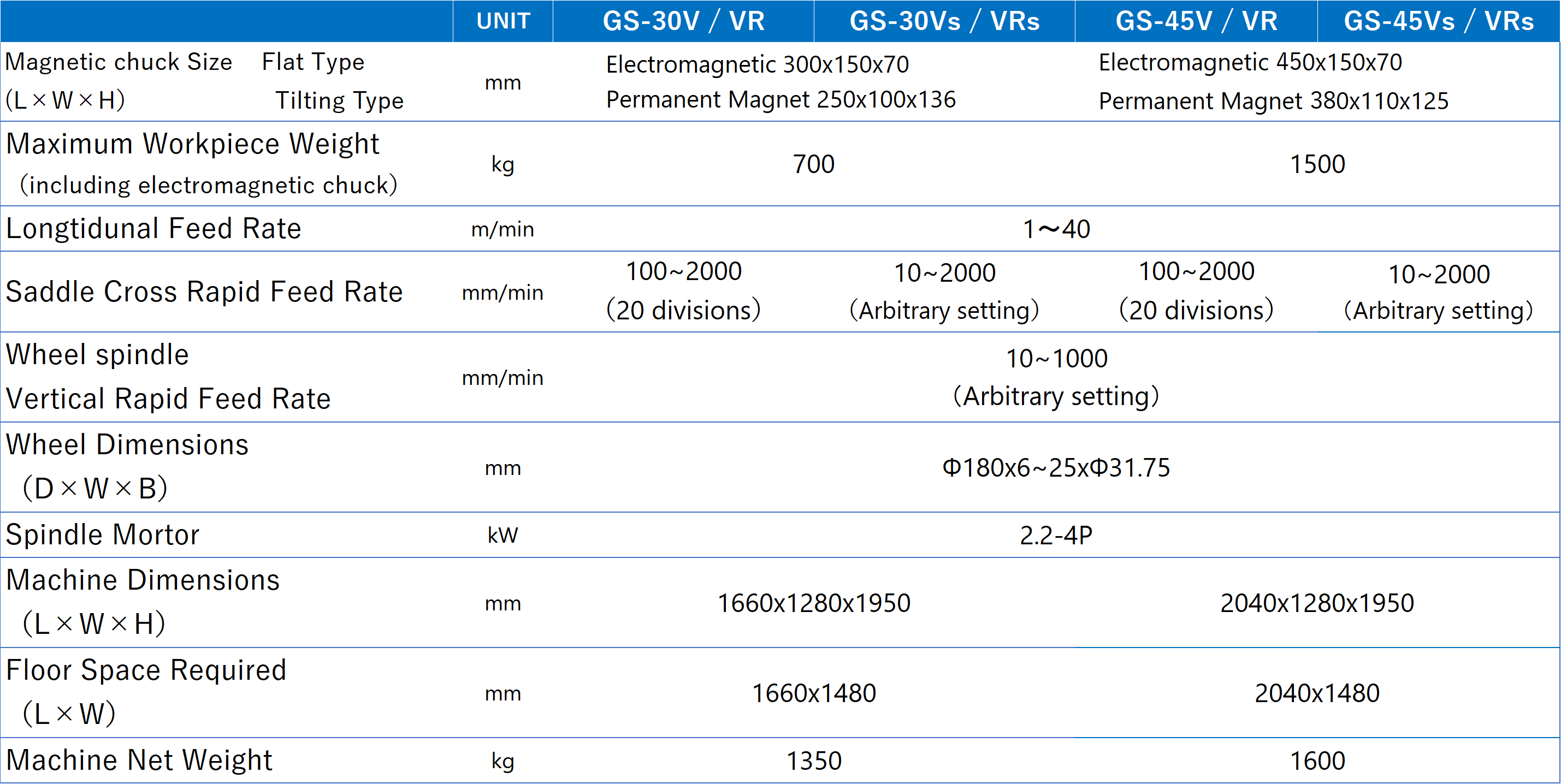1561x784 pixels.
Task: Click the 1350 net weight value
Action: point(814,761)
